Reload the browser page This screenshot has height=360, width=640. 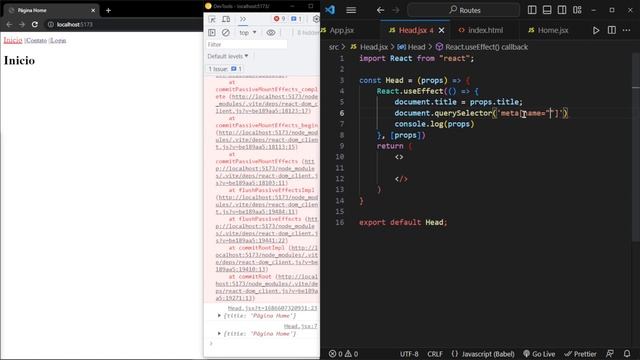[35, 24]
